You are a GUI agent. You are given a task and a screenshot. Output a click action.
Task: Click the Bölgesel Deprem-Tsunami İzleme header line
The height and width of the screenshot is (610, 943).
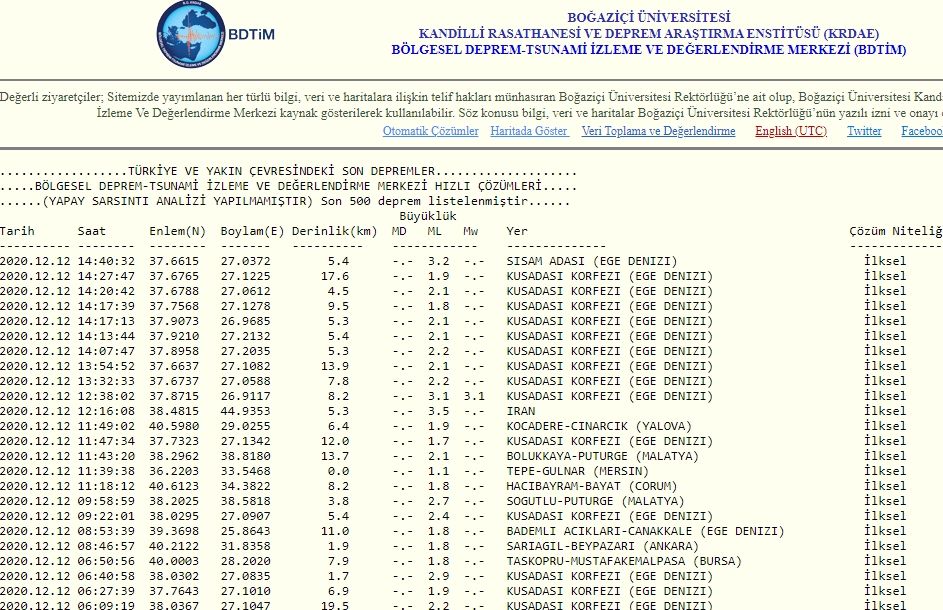pyautogui.click(x=648, y=50)
